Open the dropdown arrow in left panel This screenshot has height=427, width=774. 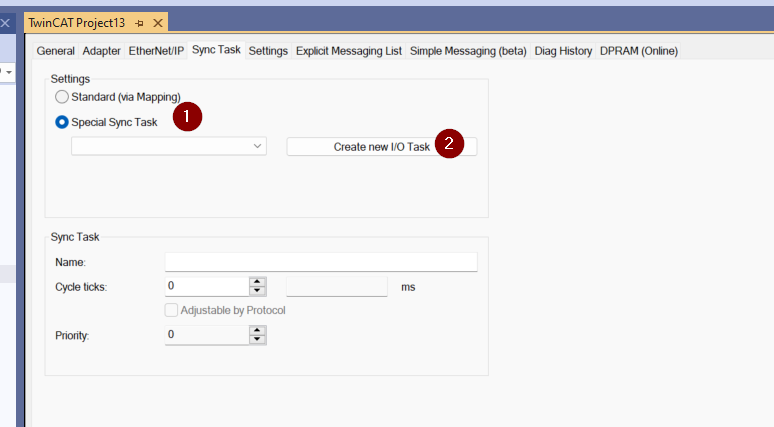[x=8, y=73]
